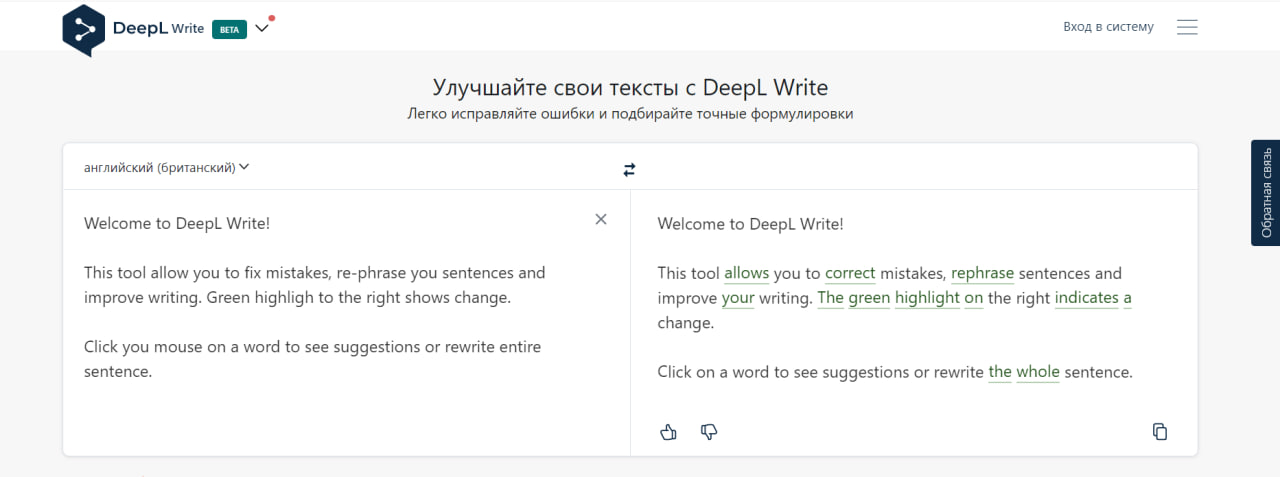Click inside the source text input area
Viewport: 1280px width, 477px height.
pos(340,410)
